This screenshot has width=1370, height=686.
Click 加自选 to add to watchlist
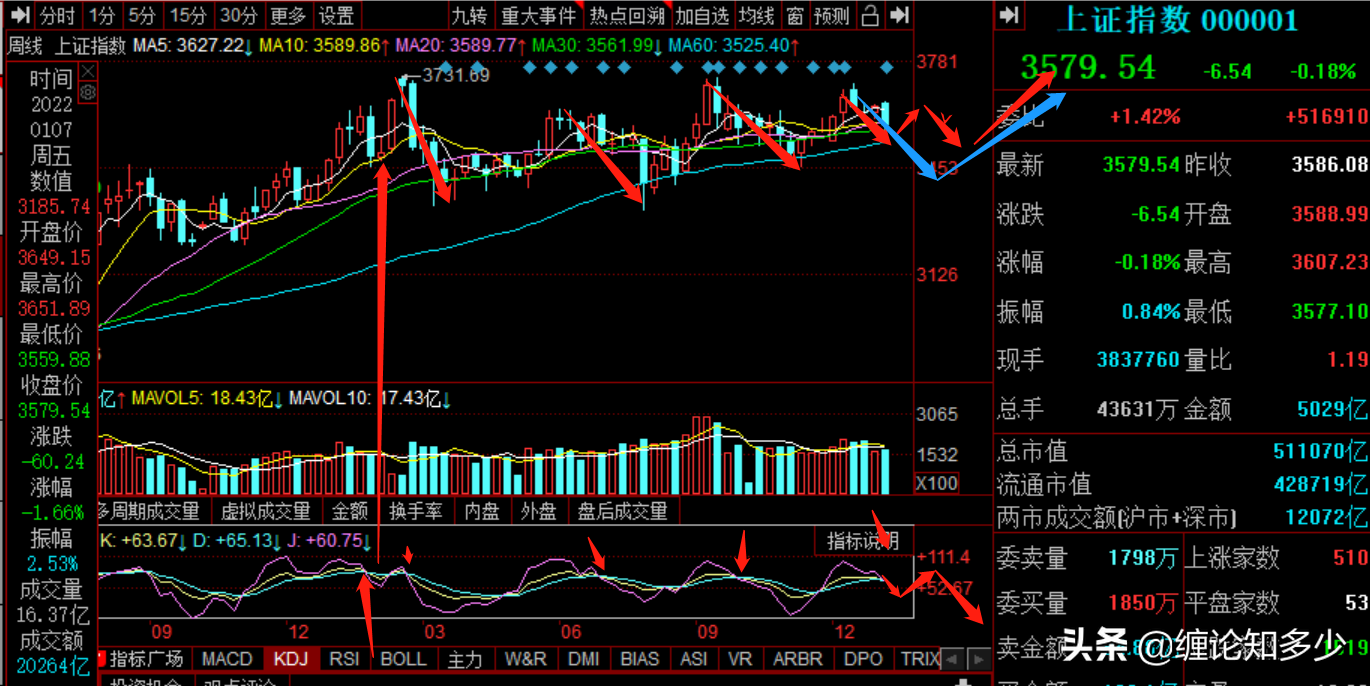click(702, 15)
